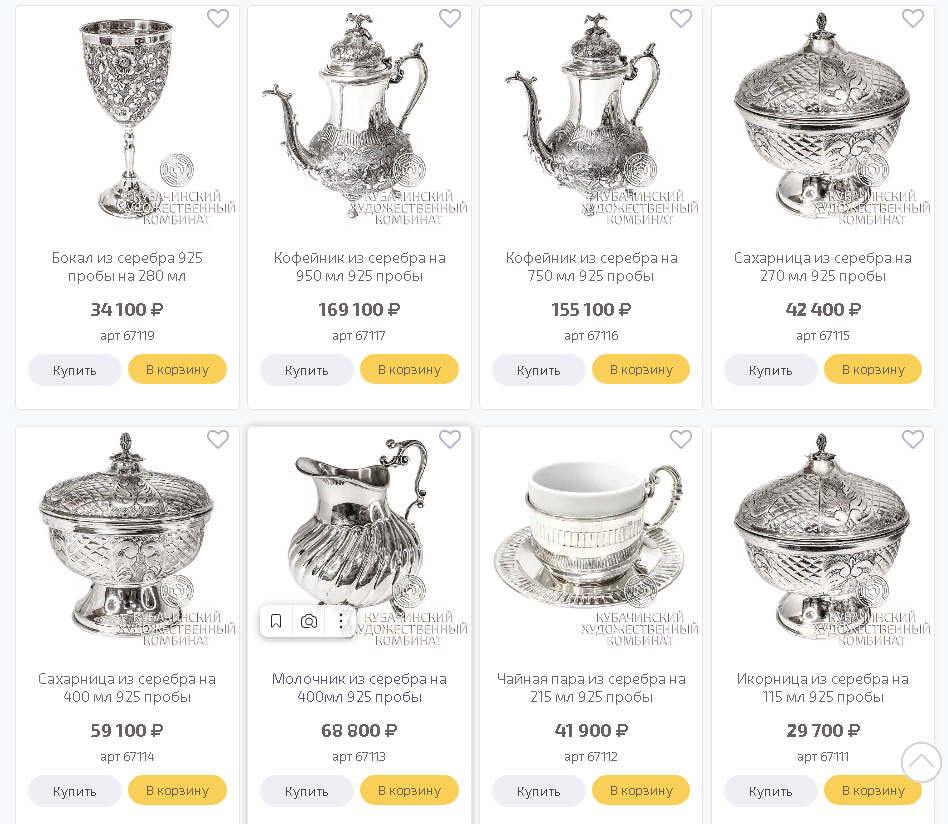948x824 pixels.
Task: Click Купить for the 400 ml sugar bowl
Action: 74,791
